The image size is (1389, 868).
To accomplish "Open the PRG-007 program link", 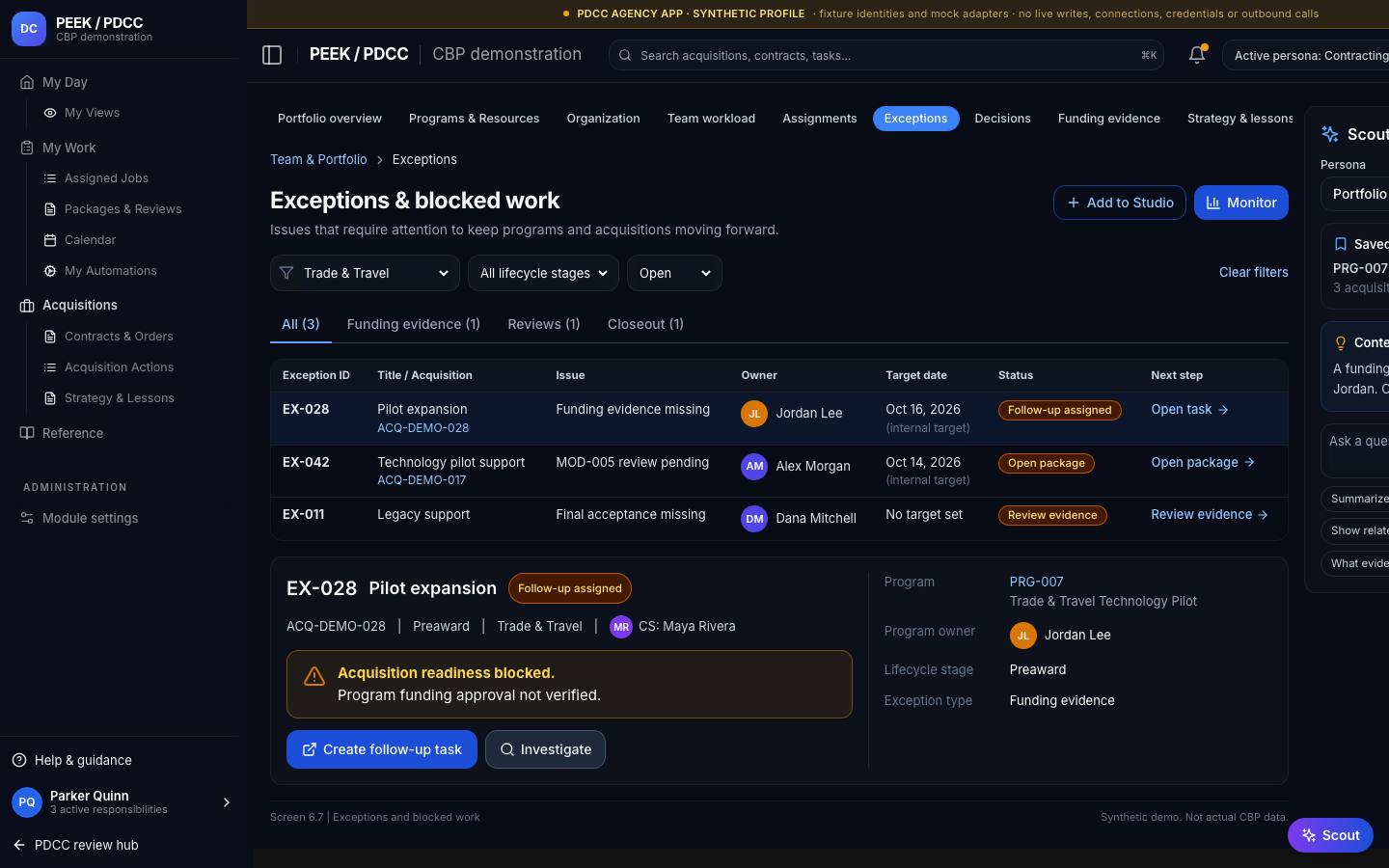I will tap(1036, 582).
